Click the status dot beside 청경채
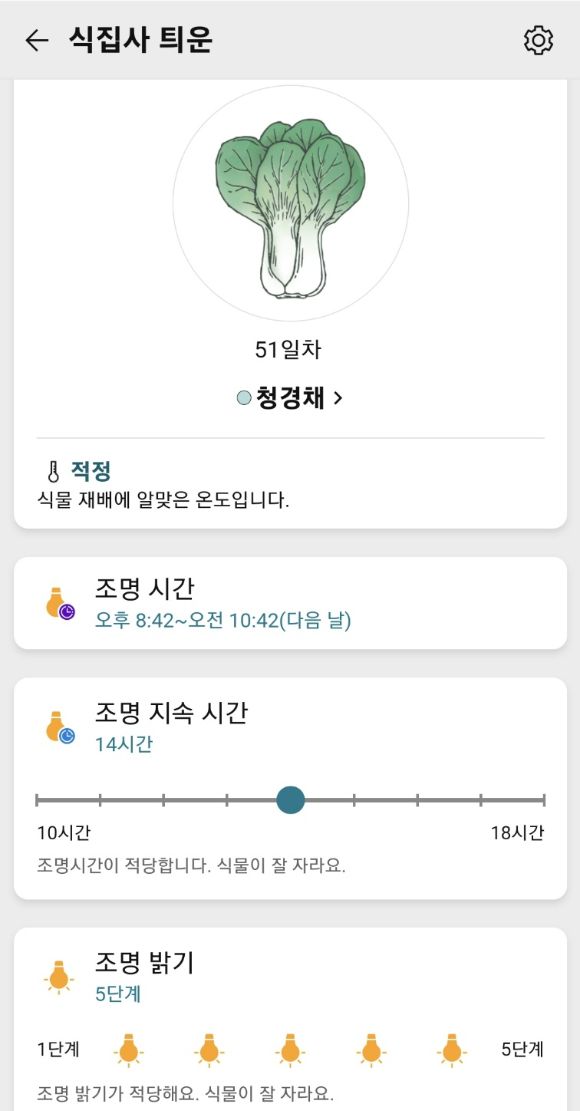Screen dimensions: 580x1111 tap(237, 395)
